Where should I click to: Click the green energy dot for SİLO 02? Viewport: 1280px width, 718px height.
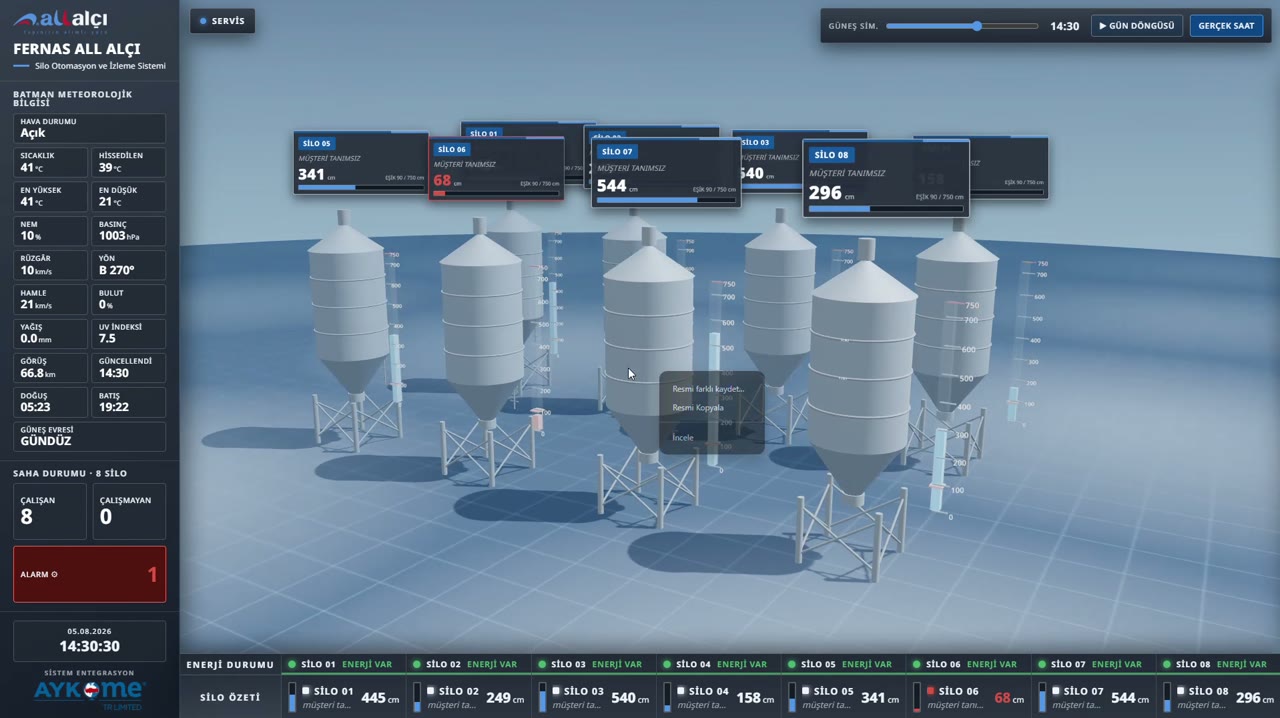(417, 664)
